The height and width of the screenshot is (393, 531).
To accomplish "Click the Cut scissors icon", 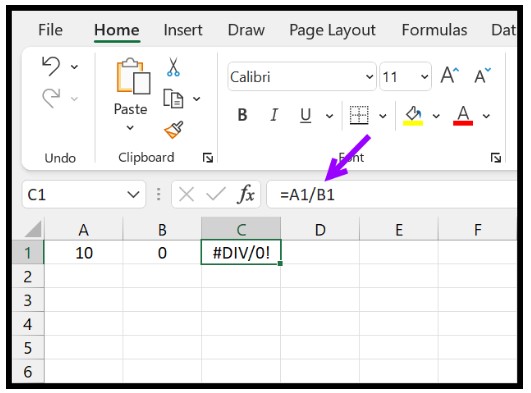I will coord(173,67).
